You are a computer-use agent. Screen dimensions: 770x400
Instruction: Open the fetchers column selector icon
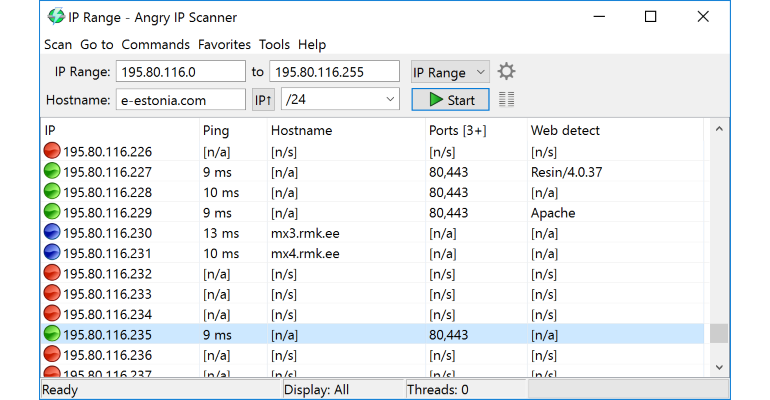506,100
